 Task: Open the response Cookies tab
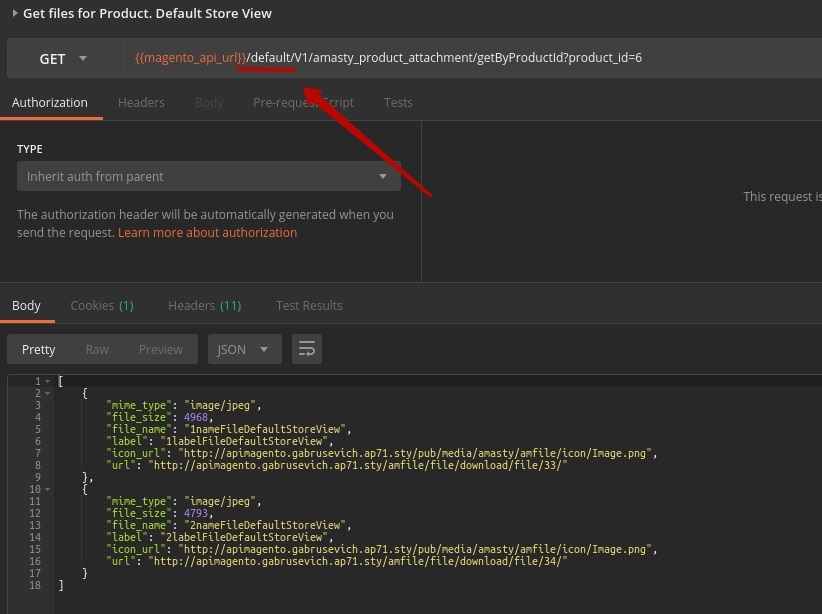[x=101, y=305]
